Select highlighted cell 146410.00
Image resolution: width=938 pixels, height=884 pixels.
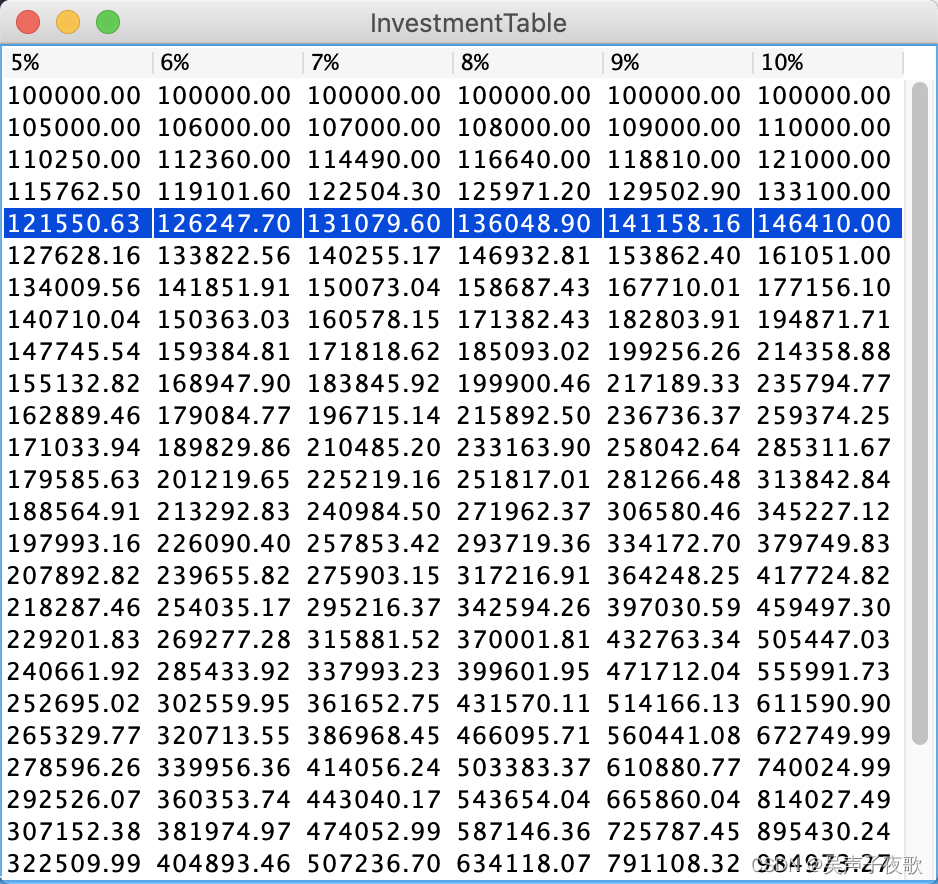828,223
